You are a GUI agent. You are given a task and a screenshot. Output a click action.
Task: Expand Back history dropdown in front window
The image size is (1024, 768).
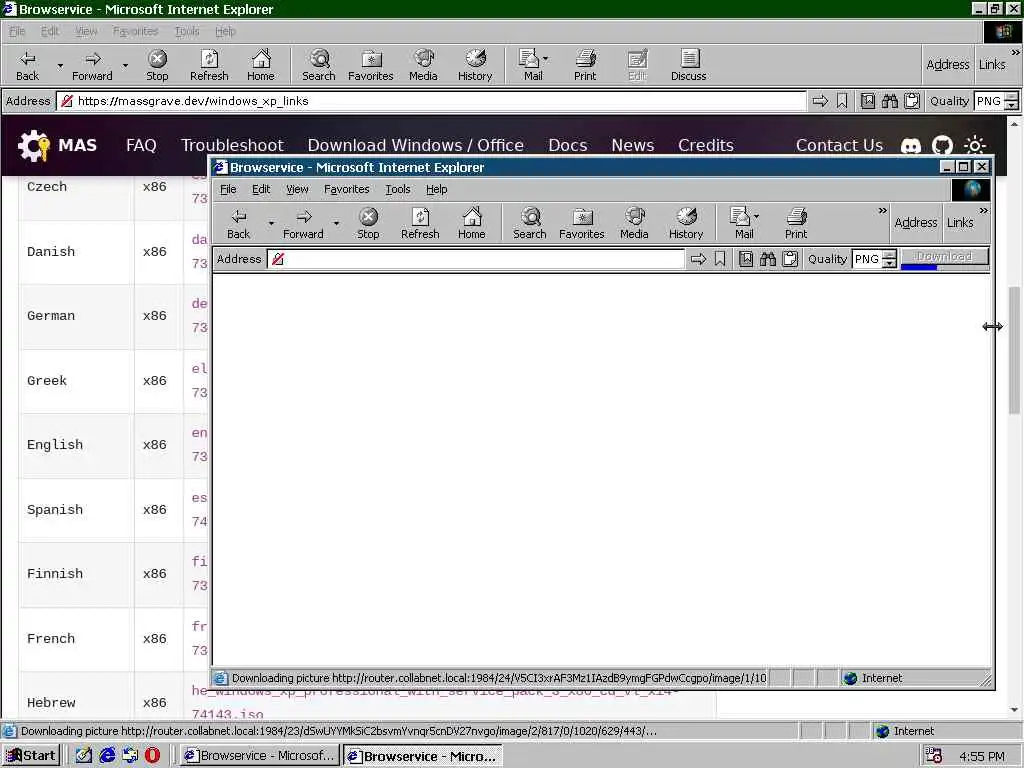(x=271, y=223)
